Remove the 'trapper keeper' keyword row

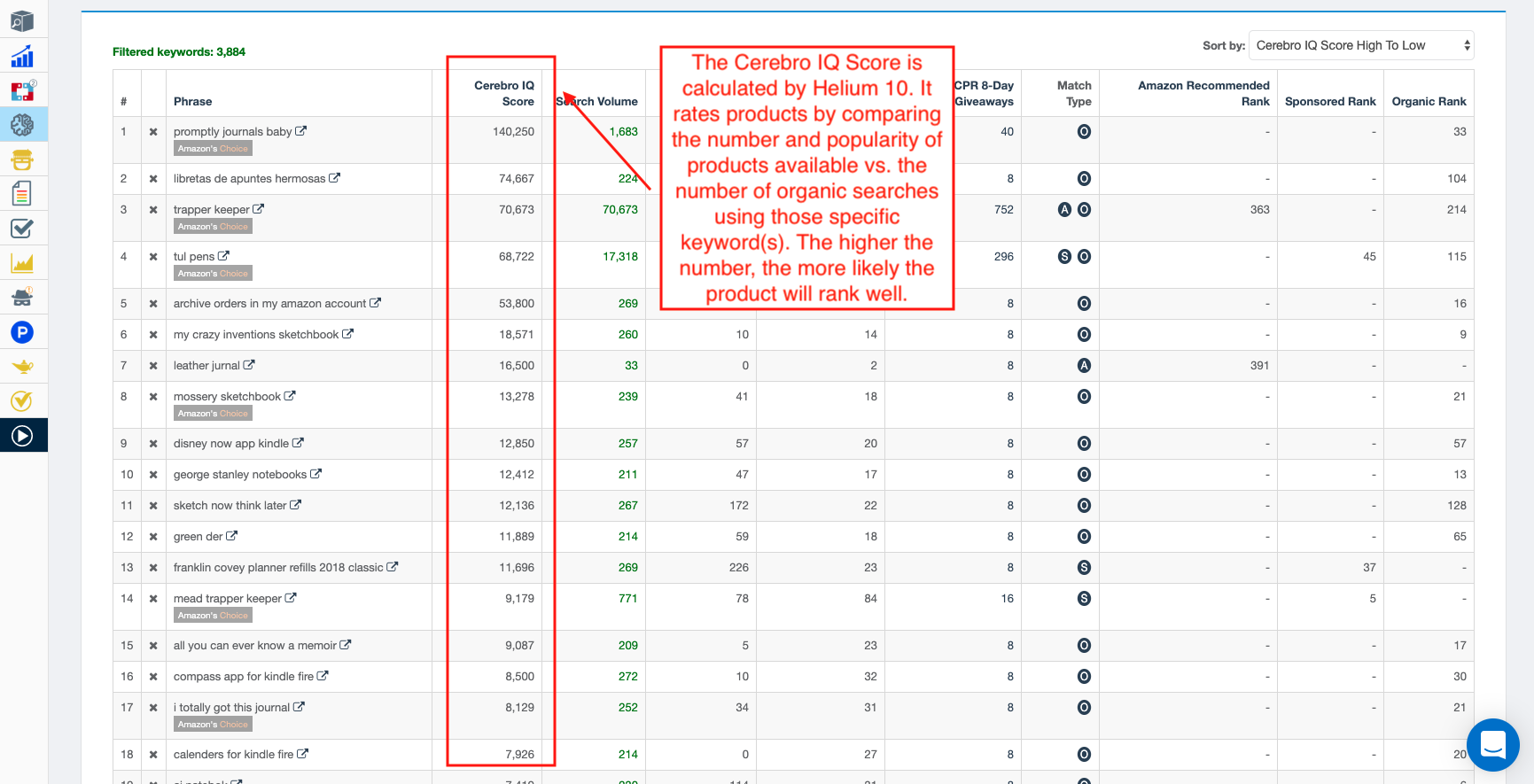pyautogui.click(x=153, y=210)
